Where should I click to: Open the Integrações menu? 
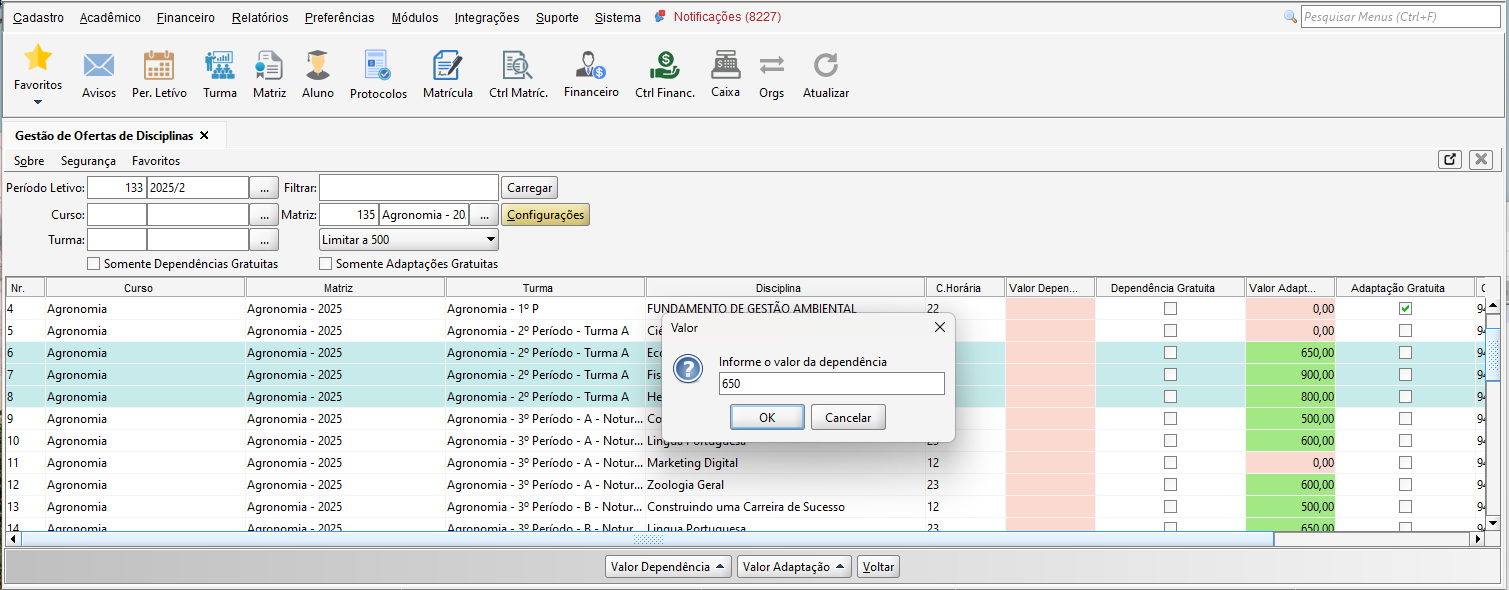(487, 17)
